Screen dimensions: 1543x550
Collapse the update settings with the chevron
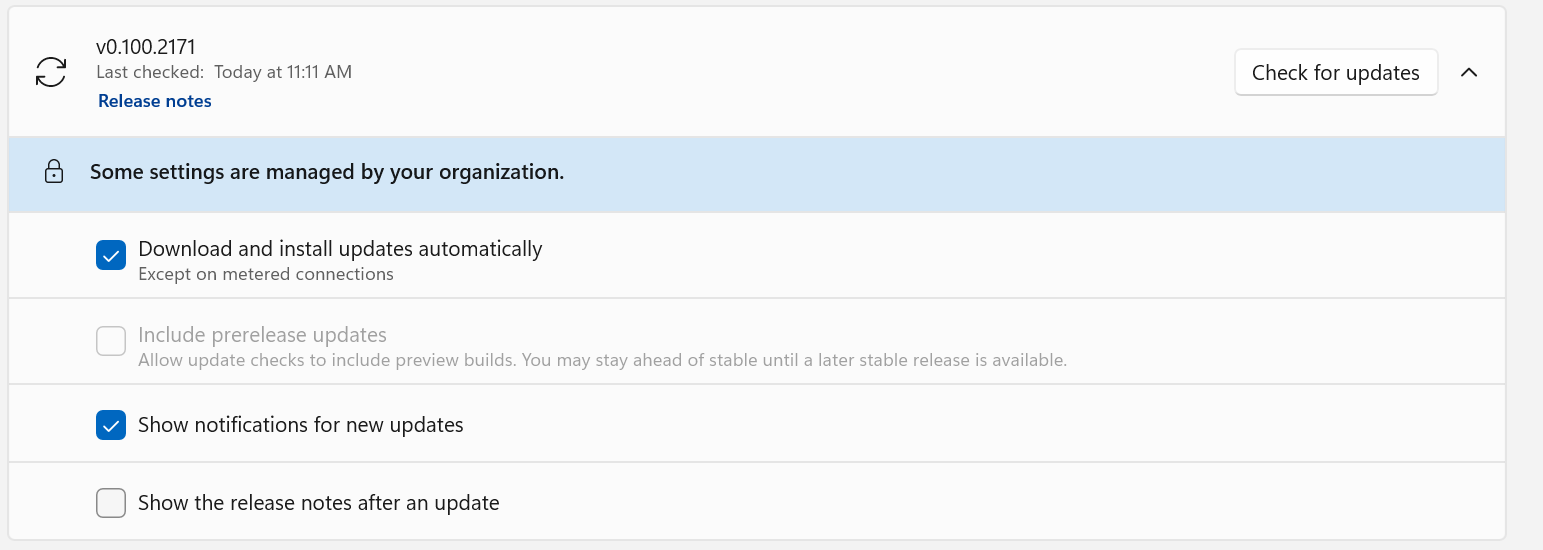click(x=1469, y=72)
